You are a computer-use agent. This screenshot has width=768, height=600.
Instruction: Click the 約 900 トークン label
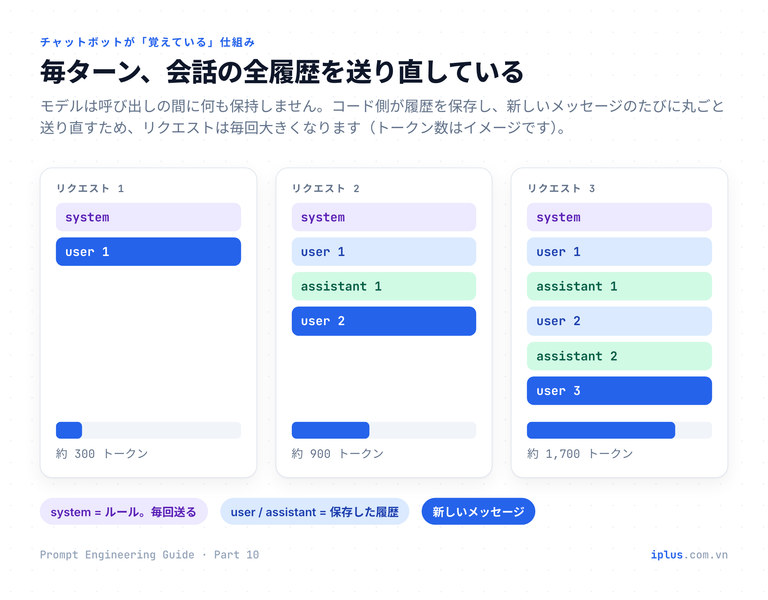click(337, 454)
